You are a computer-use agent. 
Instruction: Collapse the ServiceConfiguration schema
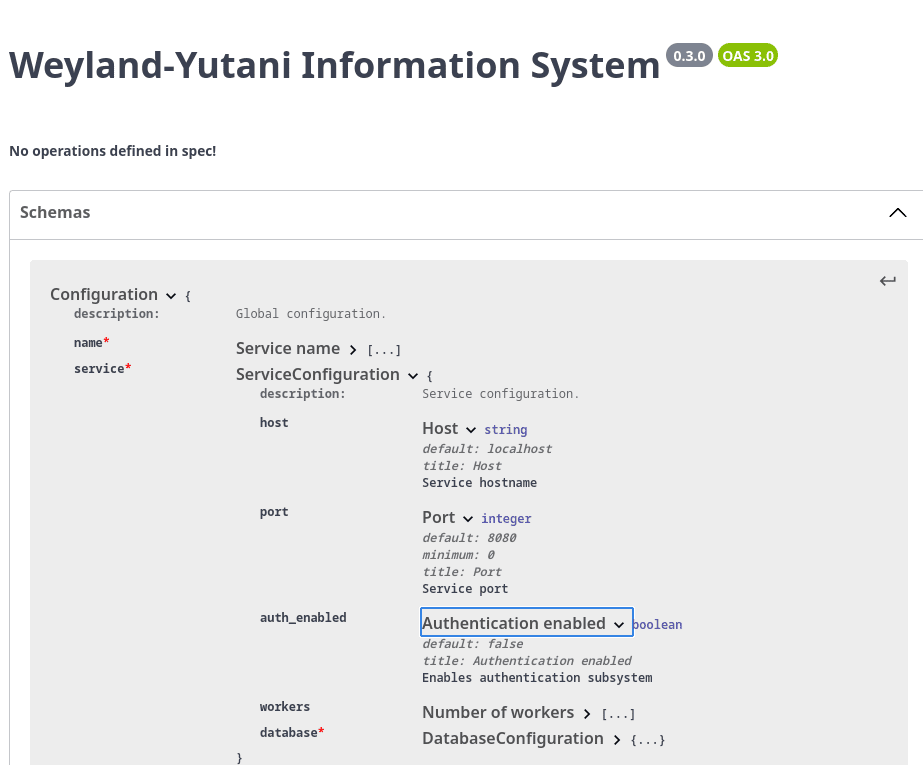[413, 376]
